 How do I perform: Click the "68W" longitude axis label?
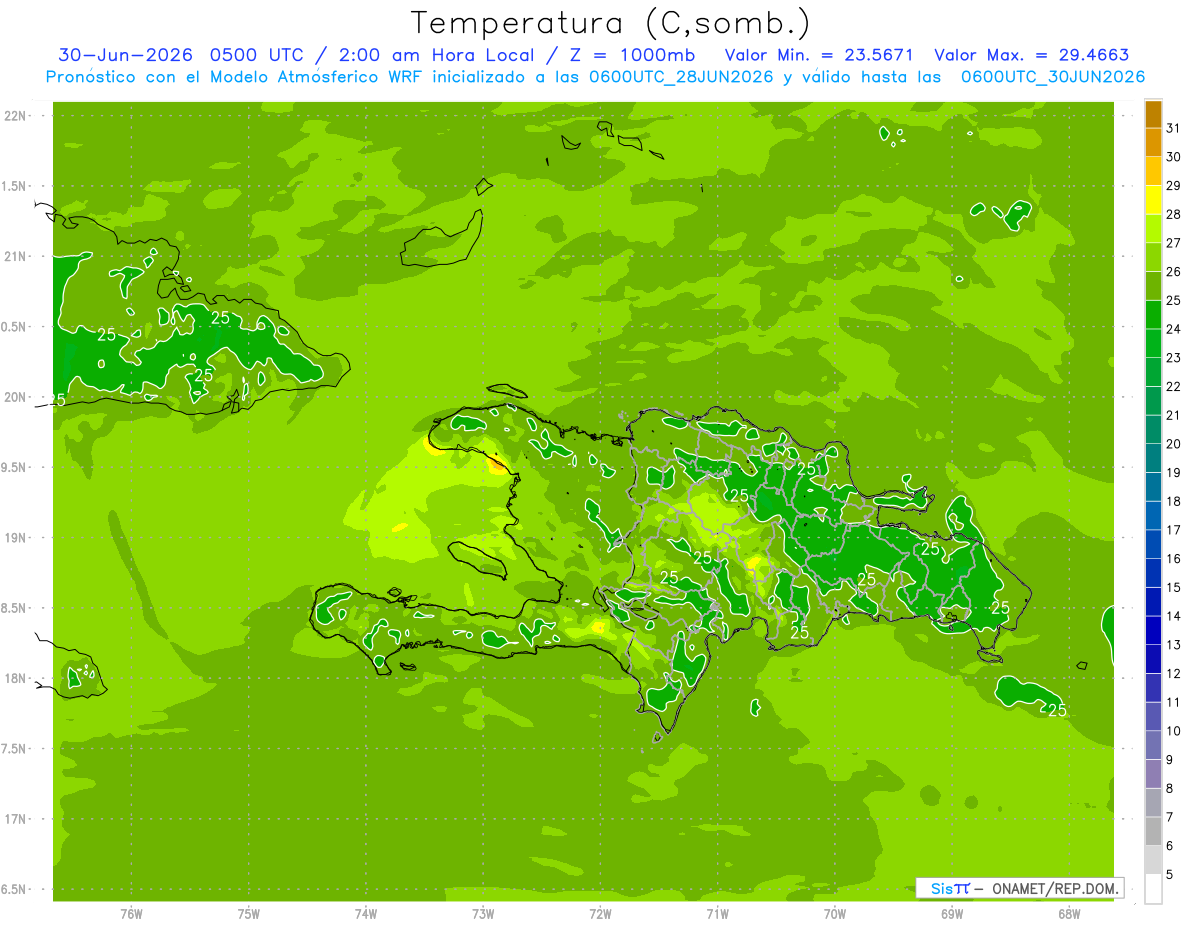[x=1069, y=914]
